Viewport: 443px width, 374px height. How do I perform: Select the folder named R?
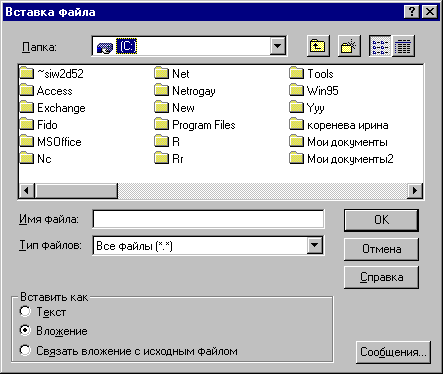pos(167,142)
